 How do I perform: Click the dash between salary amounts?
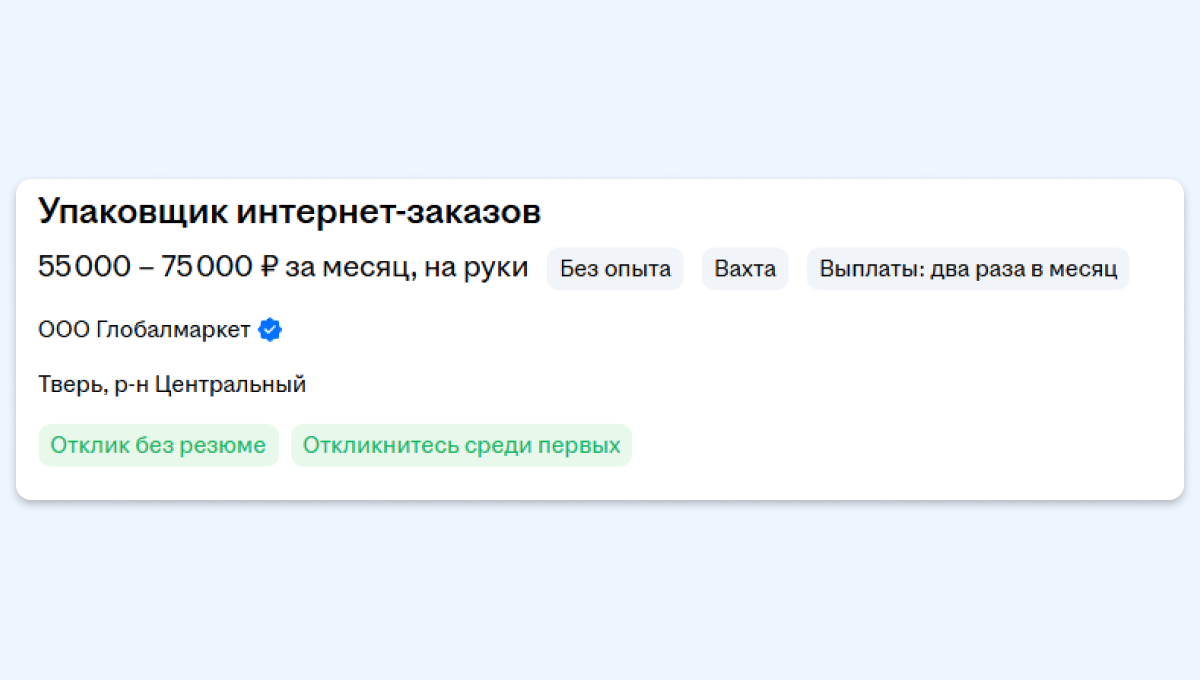pyautogui.click(x=146, y=268)
